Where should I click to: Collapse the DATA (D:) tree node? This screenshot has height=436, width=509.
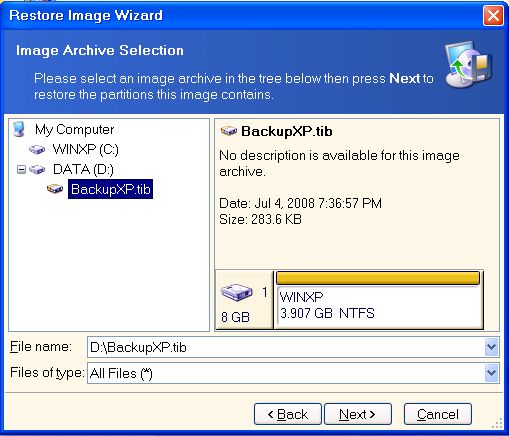21,170
